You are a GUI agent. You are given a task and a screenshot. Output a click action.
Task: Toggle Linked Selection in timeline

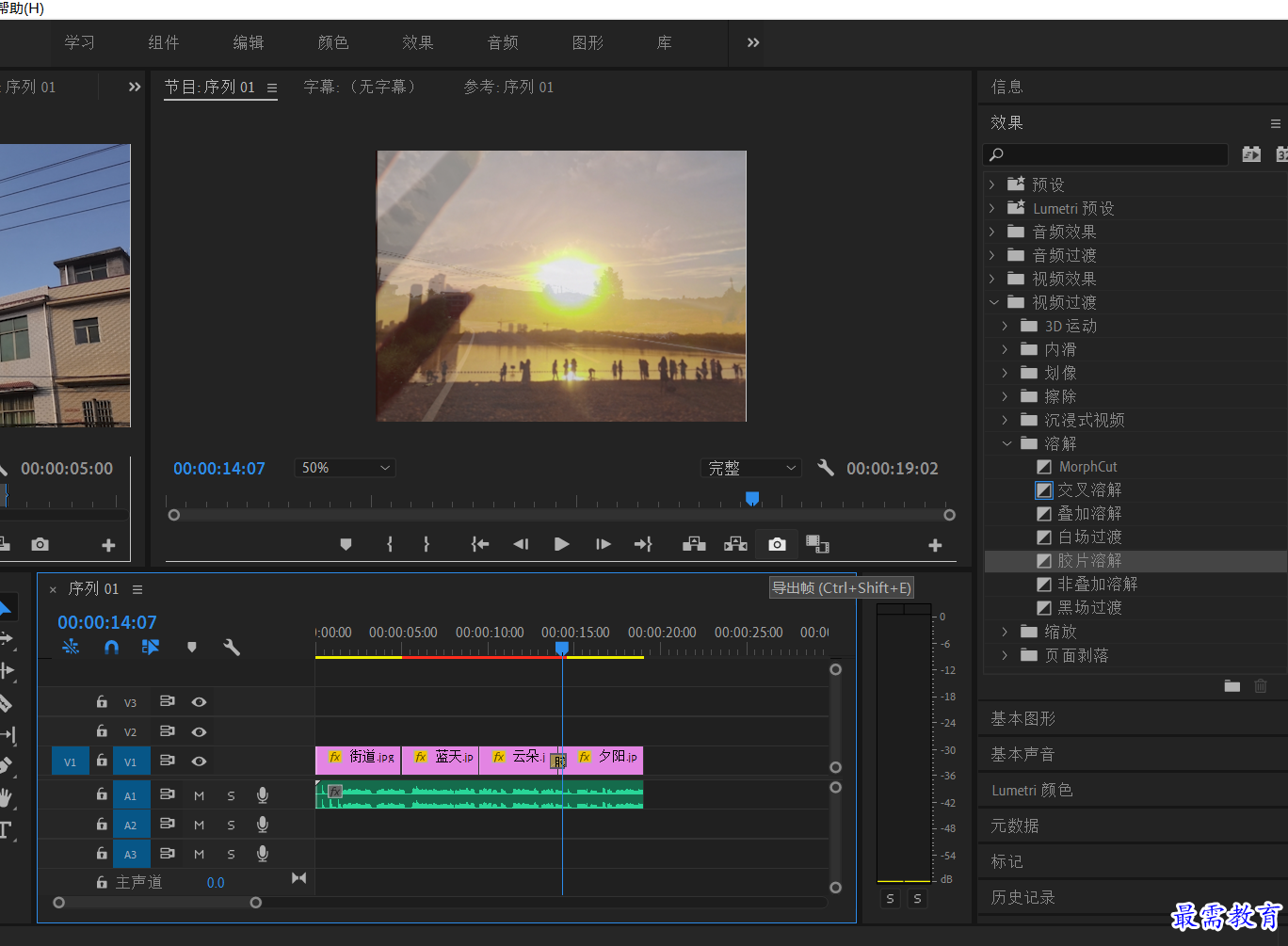coord(151,647)
